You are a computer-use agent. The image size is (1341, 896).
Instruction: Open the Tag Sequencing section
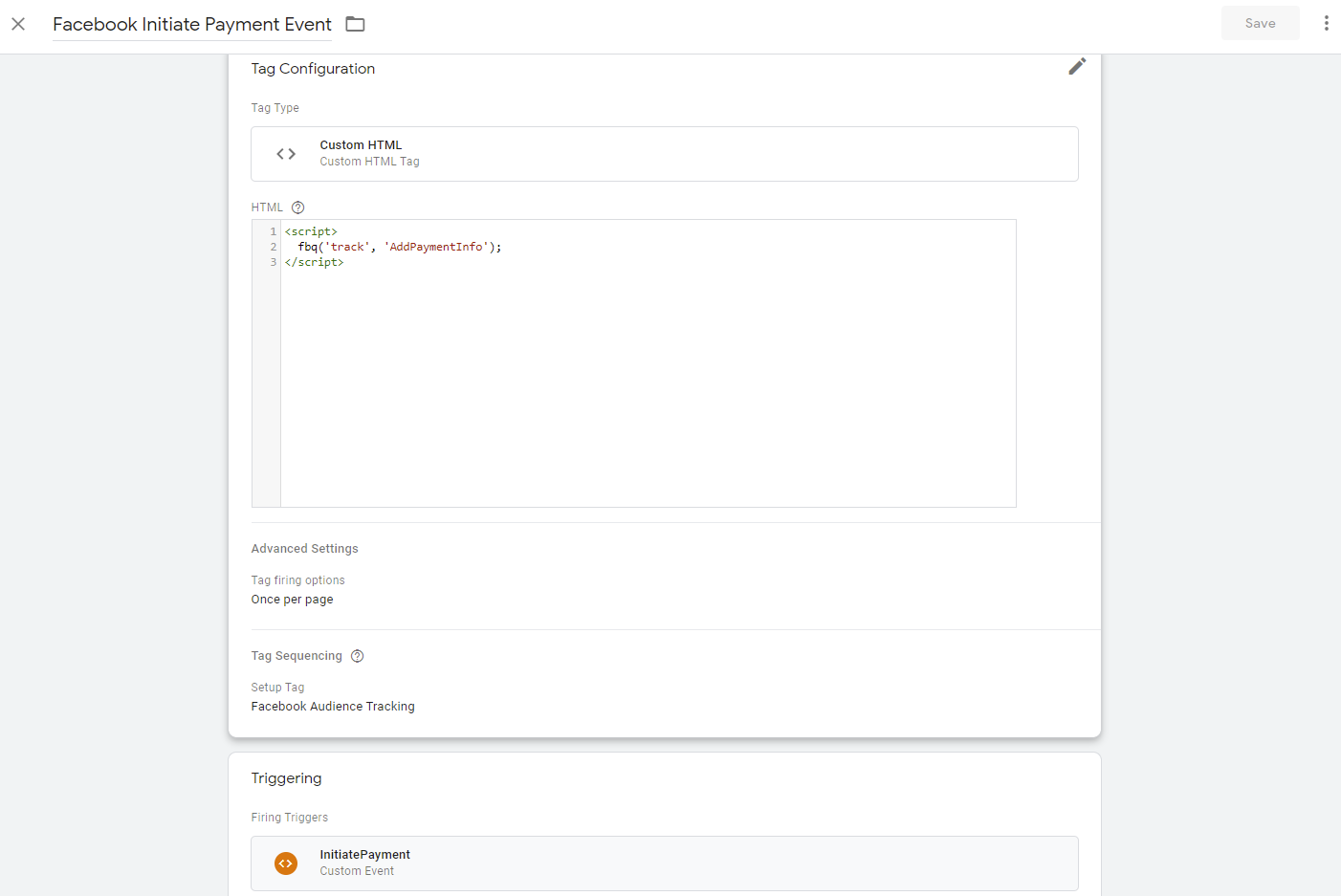click(x=297, y=656)
